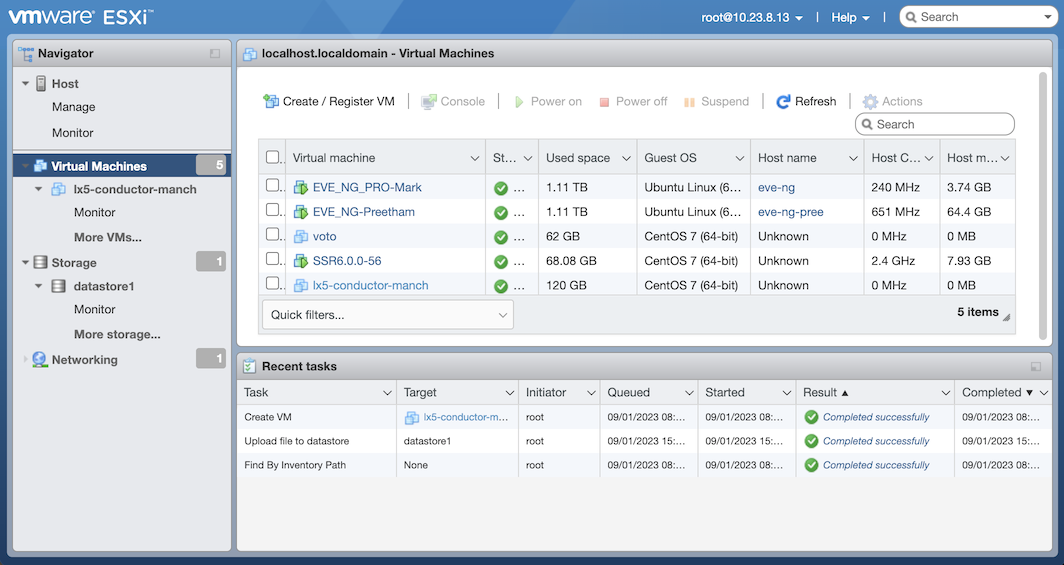
Task: Click the Refresh icon in the toolbar
Action: pyautogui.click(x=784, y=101)
